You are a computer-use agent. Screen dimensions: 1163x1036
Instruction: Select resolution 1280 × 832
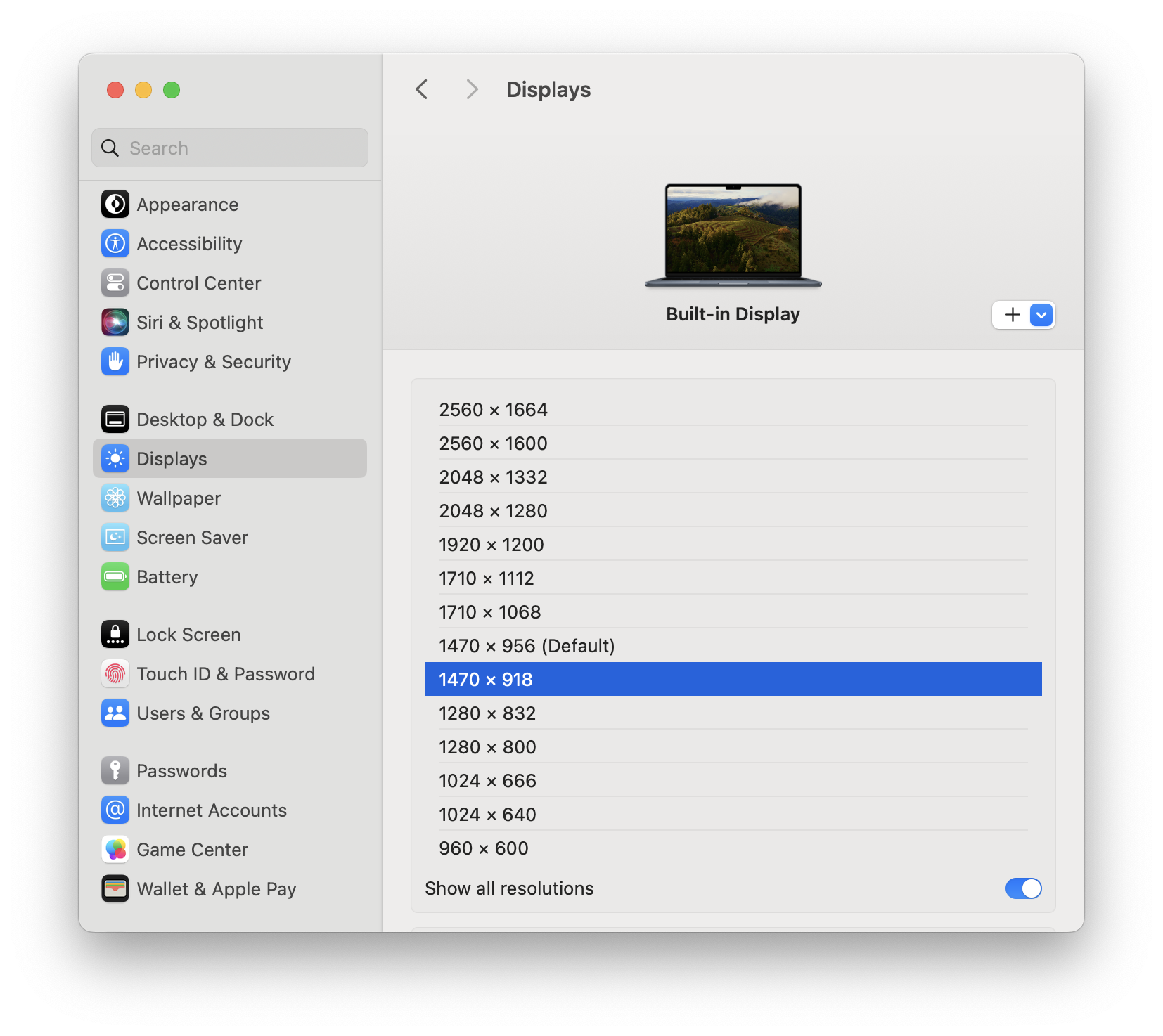[733, 713]
